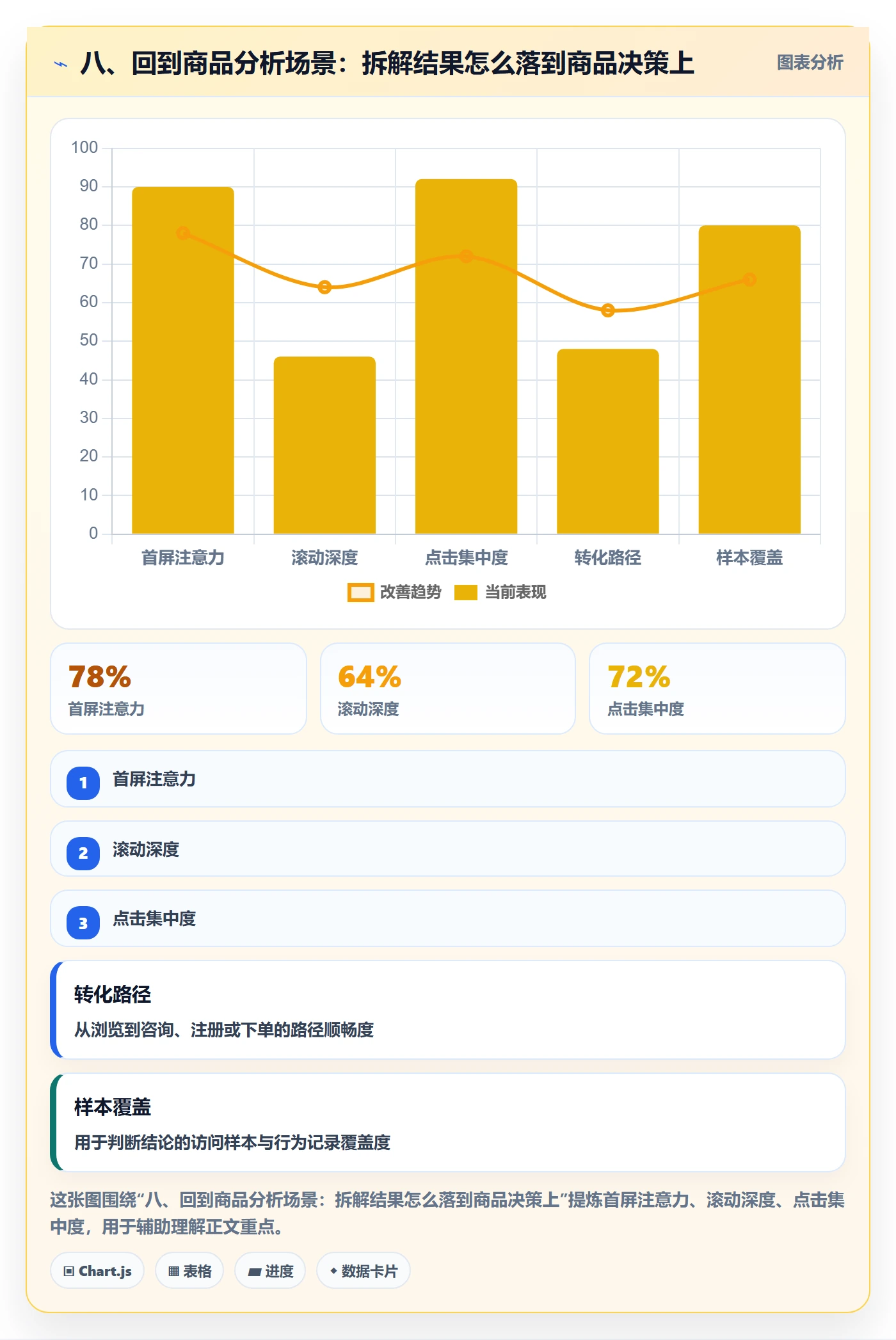The height and width of the screenshot is (1340, 896).
Task: Click the y-axis value 50
Action: 89,340
